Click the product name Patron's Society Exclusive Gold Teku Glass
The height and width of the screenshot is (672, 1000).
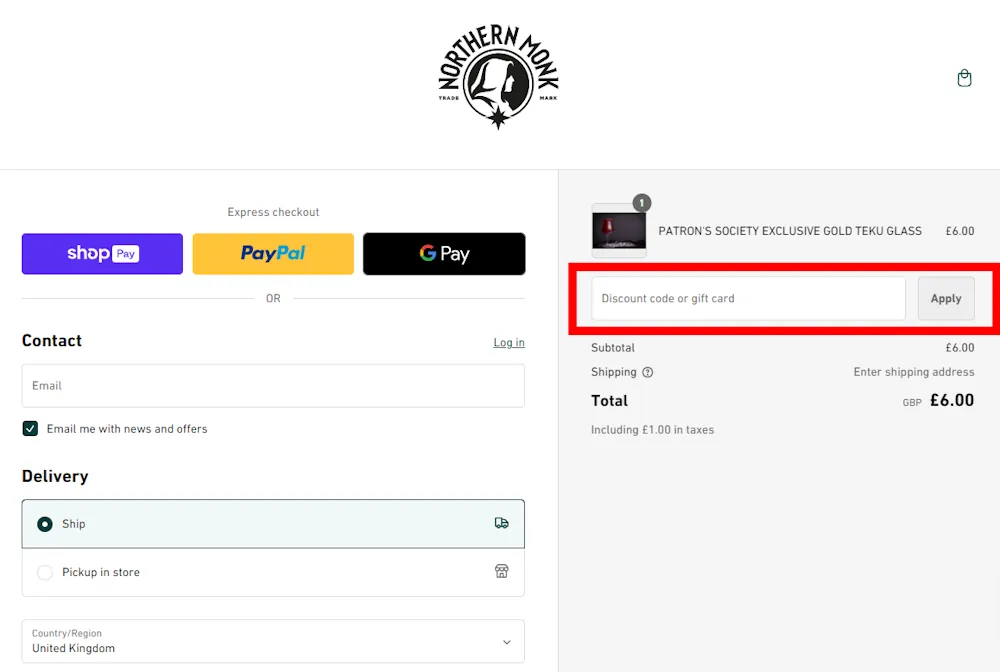point(790,231)
